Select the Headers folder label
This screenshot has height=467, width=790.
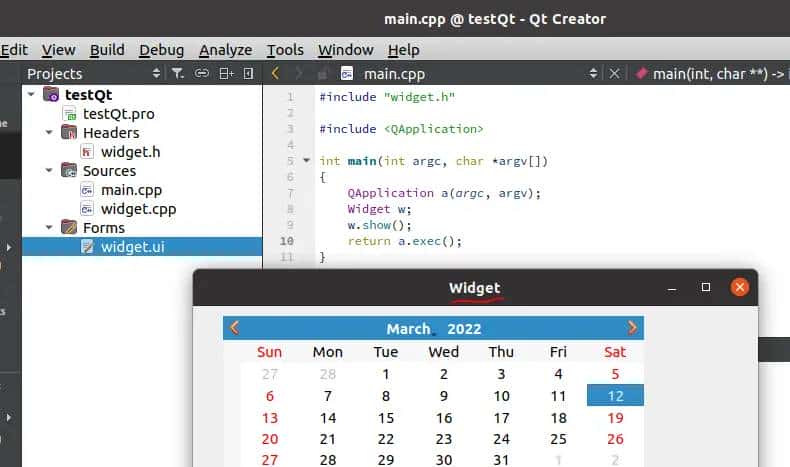click(x=111, y=133)
